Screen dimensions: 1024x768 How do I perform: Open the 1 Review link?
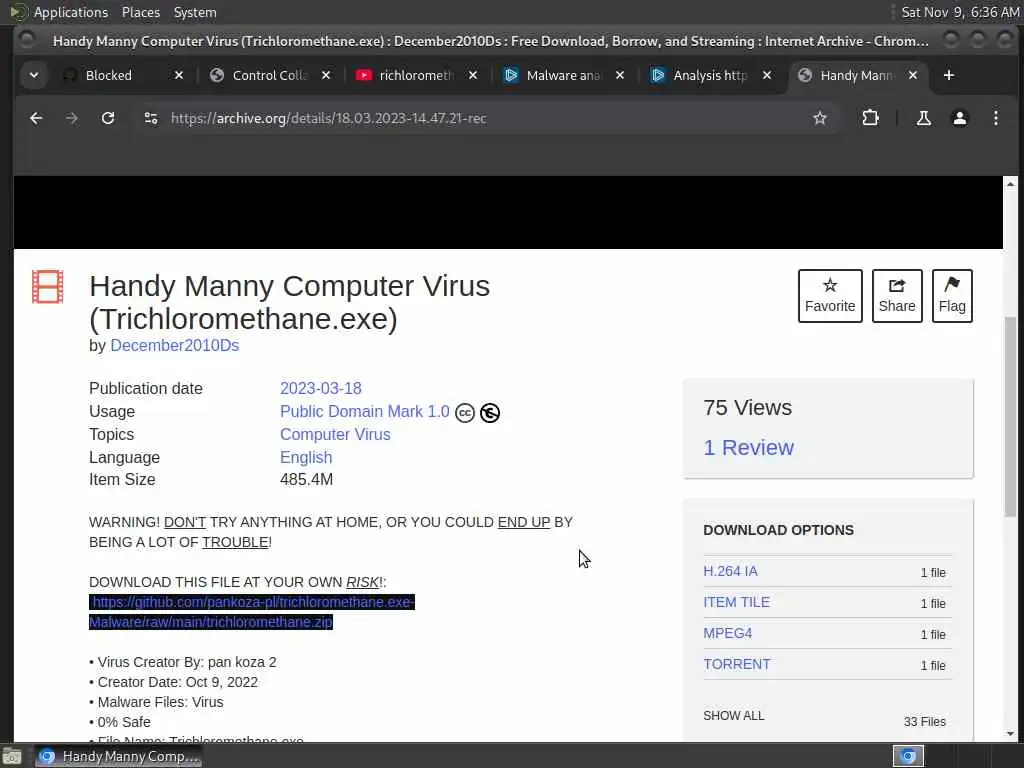748,447
